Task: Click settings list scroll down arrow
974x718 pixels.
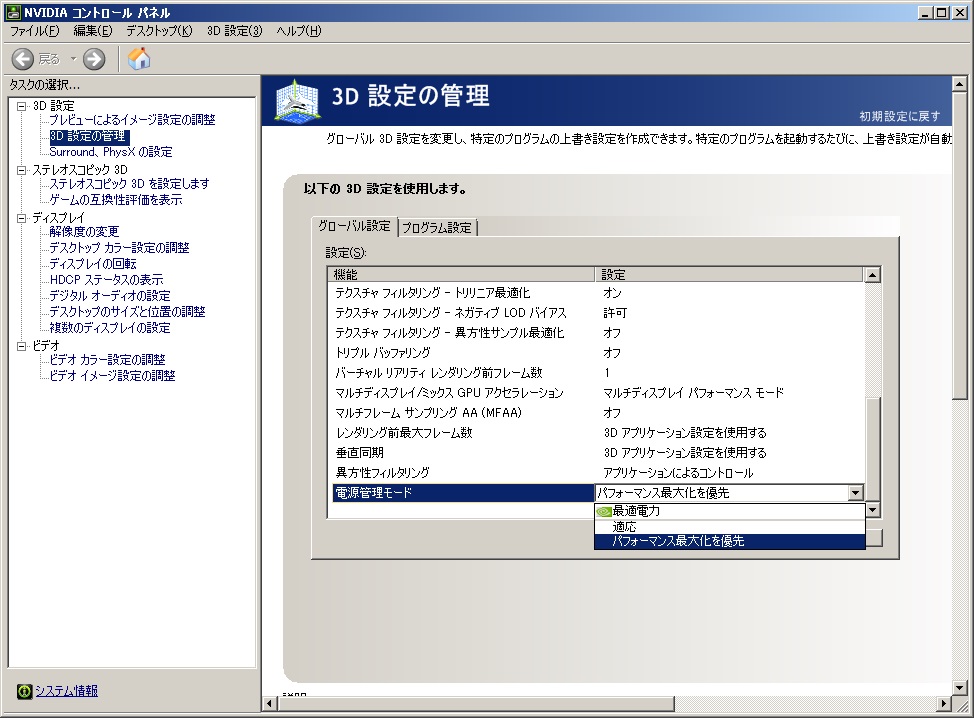Action: [873, 510]
